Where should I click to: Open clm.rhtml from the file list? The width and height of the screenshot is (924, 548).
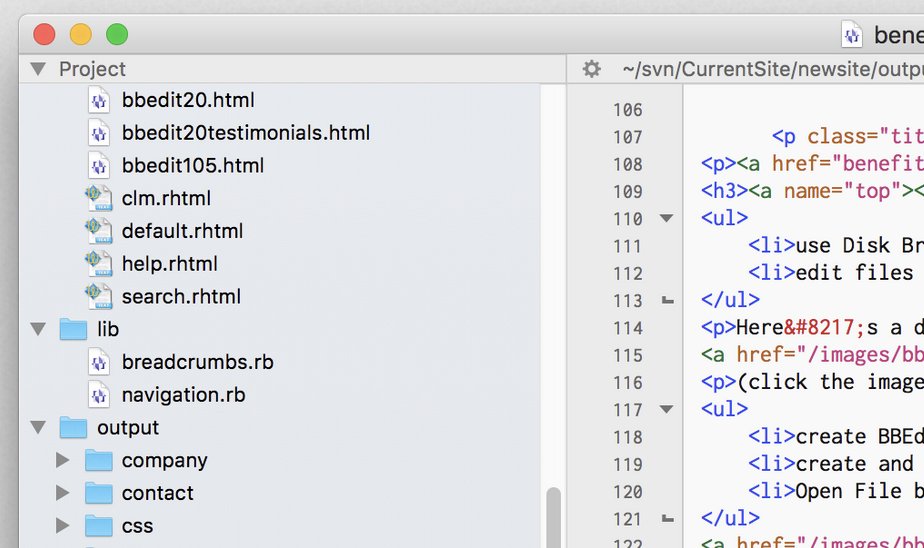pos(166,198)
